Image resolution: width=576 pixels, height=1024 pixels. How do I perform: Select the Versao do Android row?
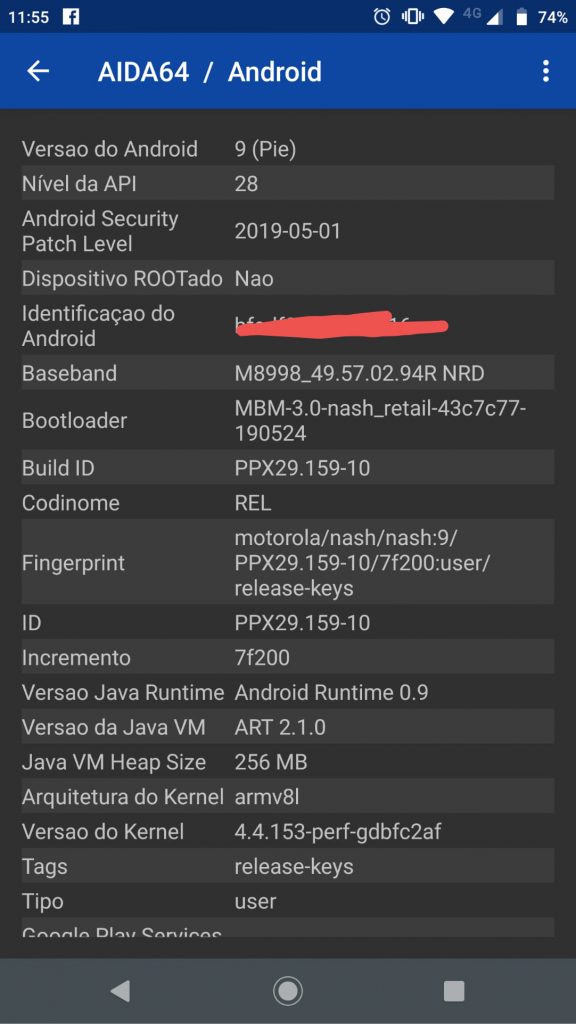(288, 149)
